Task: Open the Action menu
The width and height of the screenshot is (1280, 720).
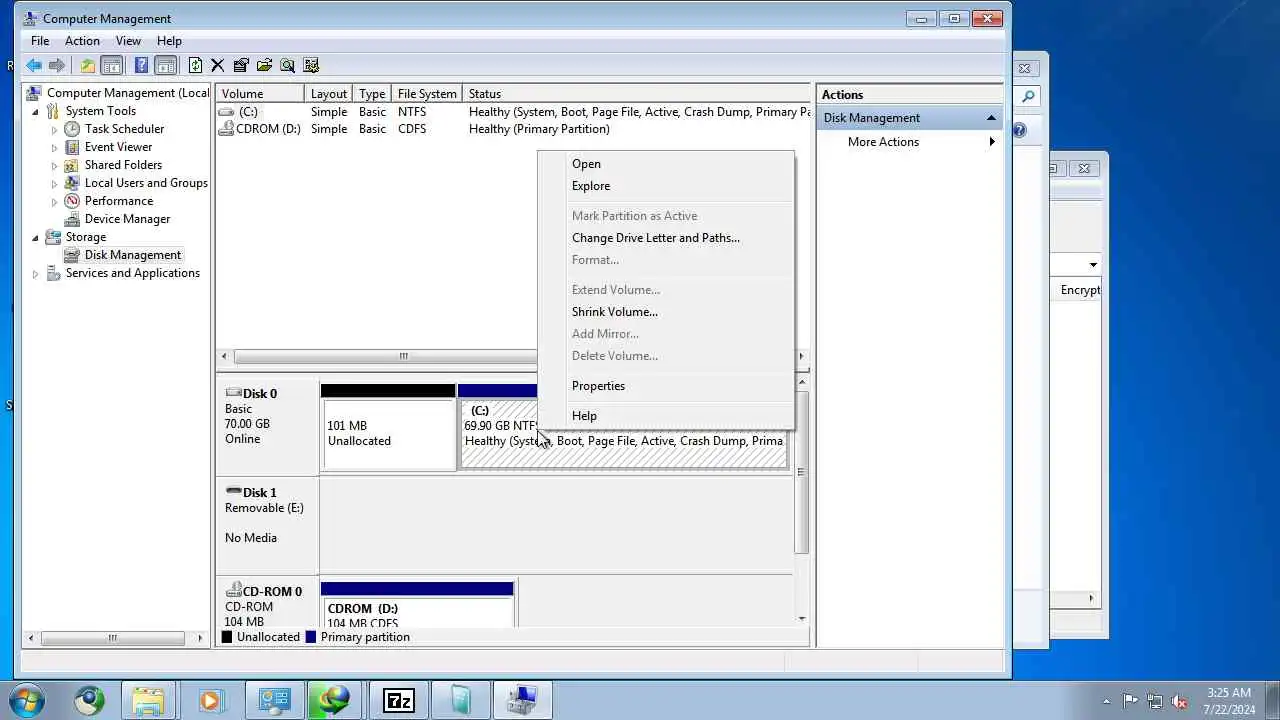Action: tap(82, 41)
